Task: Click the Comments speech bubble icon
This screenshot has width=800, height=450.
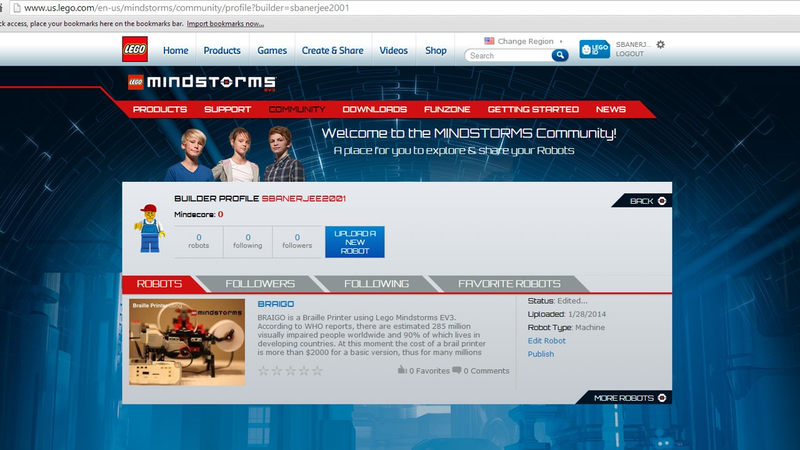Action: [x=457, y=370]
